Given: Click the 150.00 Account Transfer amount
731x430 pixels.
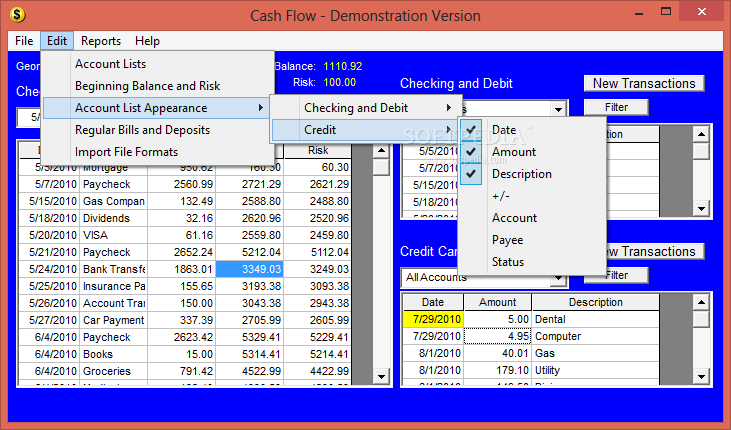Looking at the screenshot, I should 181,303.
